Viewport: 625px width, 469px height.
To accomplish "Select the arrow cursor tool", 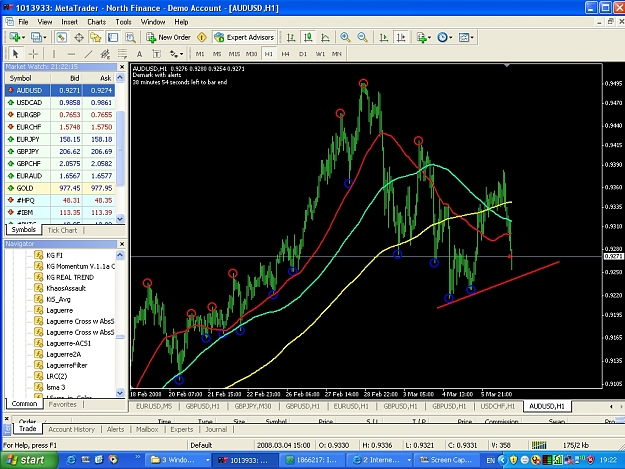I will (x=16, y=54).
